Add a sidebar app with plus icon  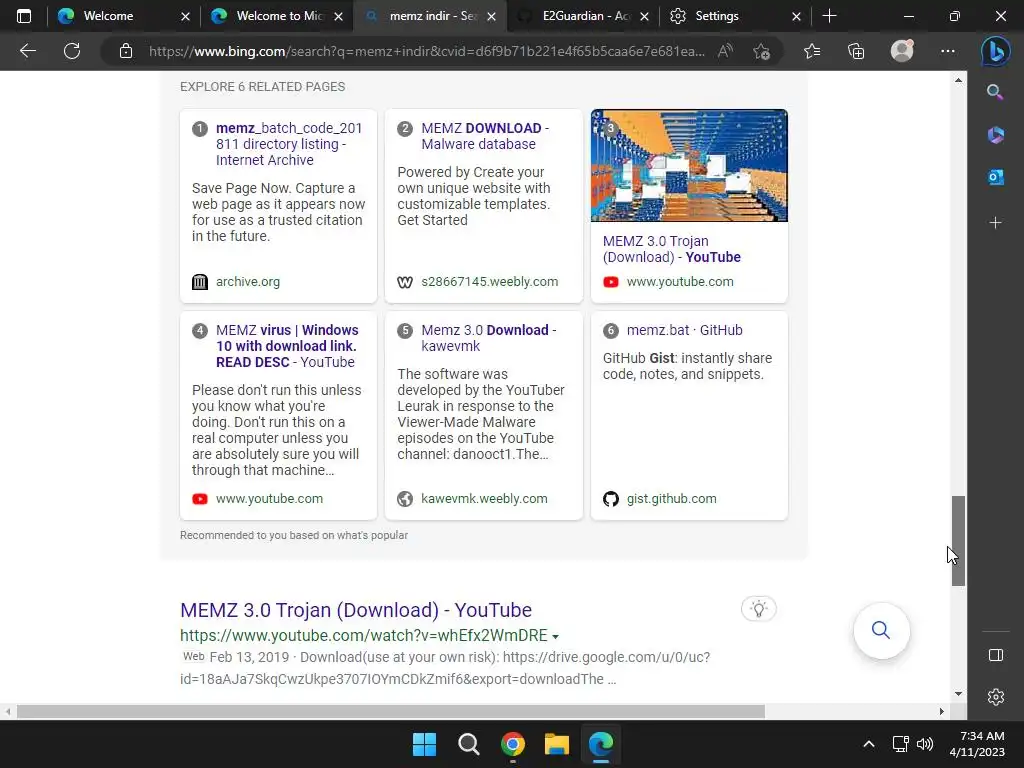[995, 223]
